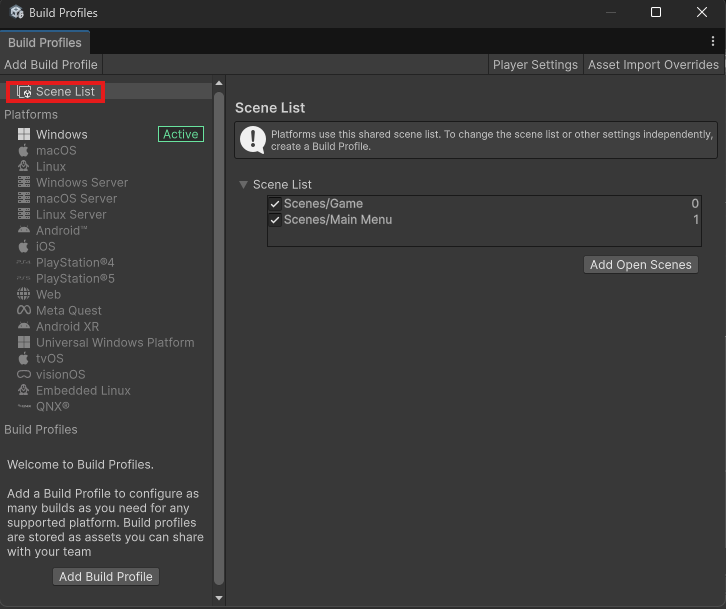
Task: Collapse the Scene List foldout triangle
Action: click(x=243, y=184)
